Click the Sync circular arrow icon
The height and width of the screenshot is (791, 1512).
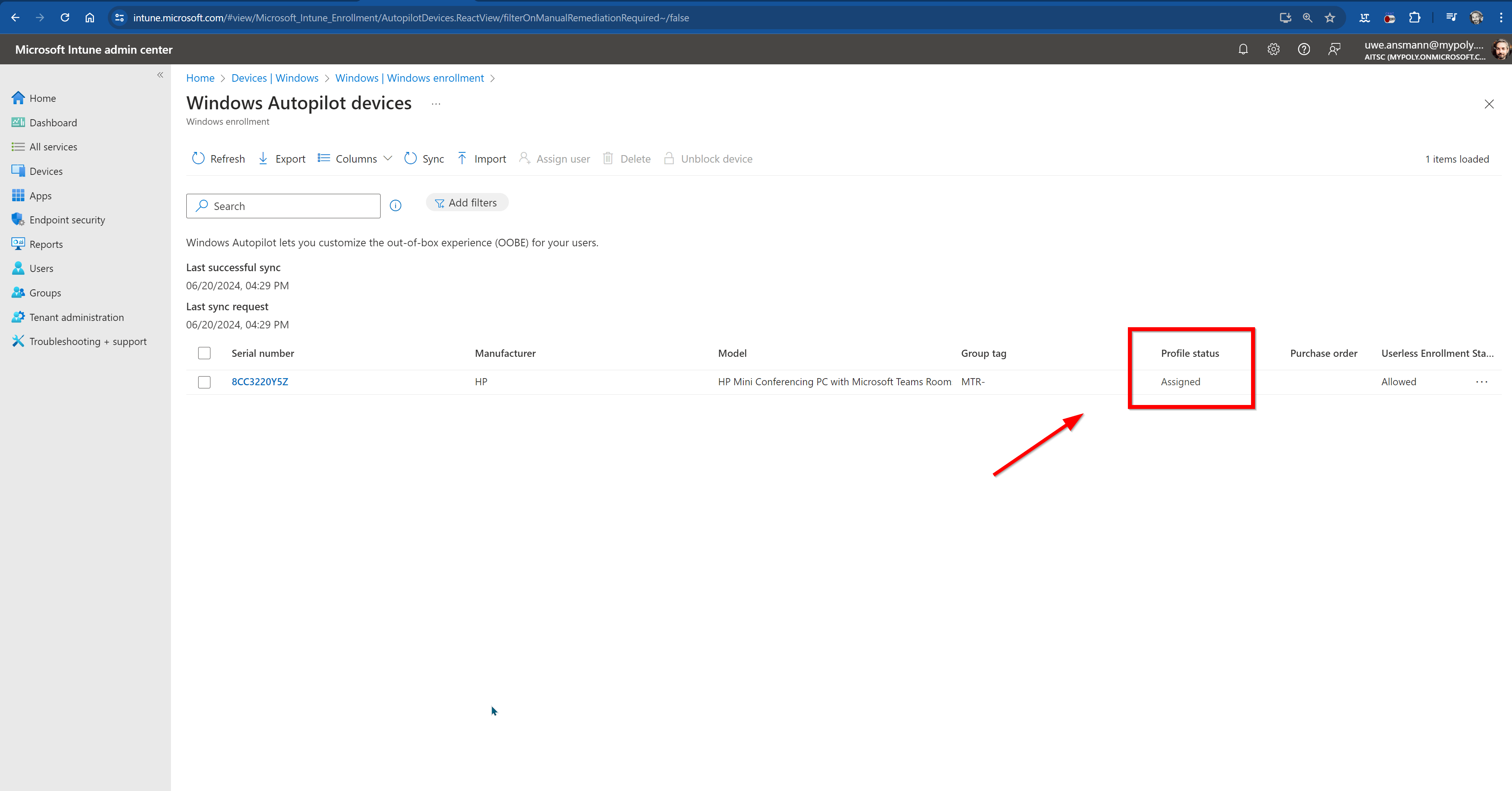pyautogui.click(x=410, y=158)
